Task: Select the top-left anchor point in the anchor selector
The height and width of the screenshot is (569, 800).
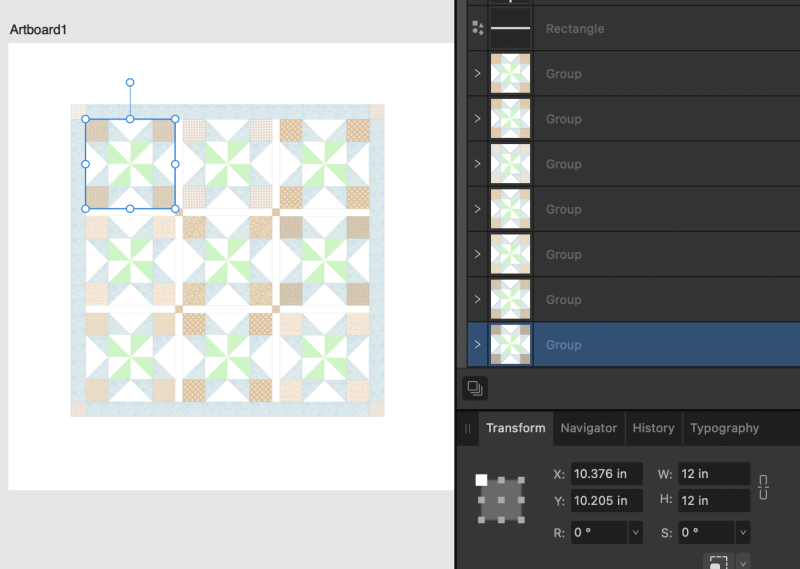Action: tap(482, 480)
